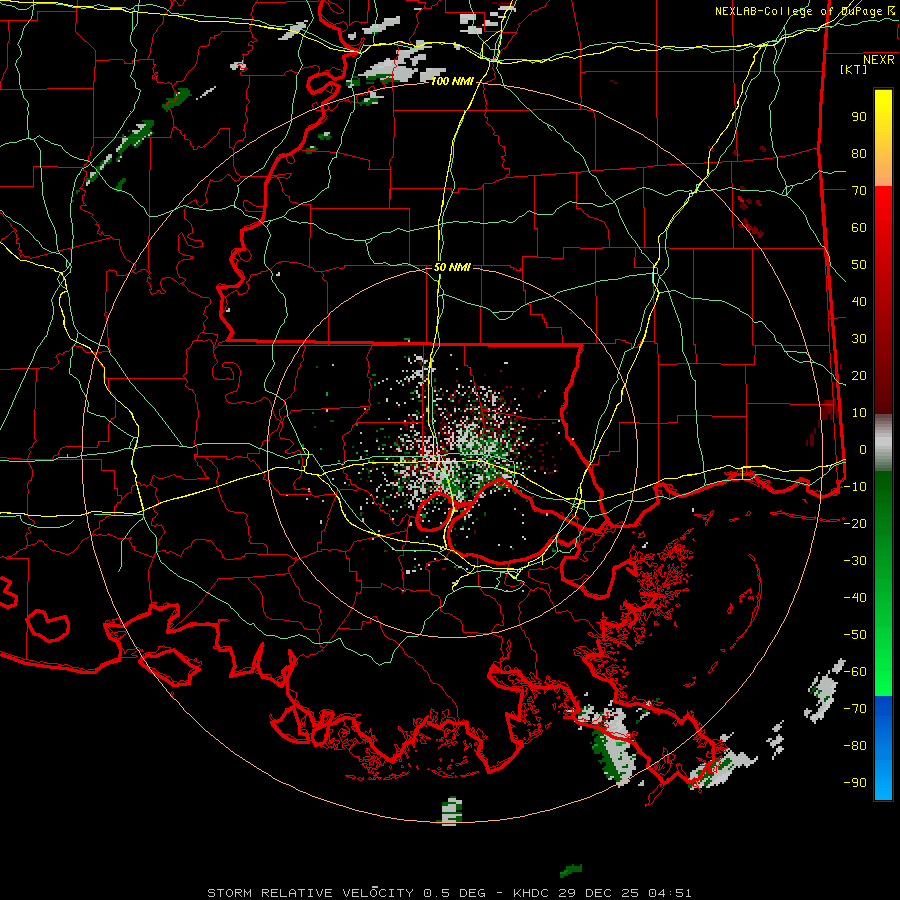Screen dimensions: 900x900
Task: Click the gray near-zero segment of color bar
Action: [x=883, y=443]
